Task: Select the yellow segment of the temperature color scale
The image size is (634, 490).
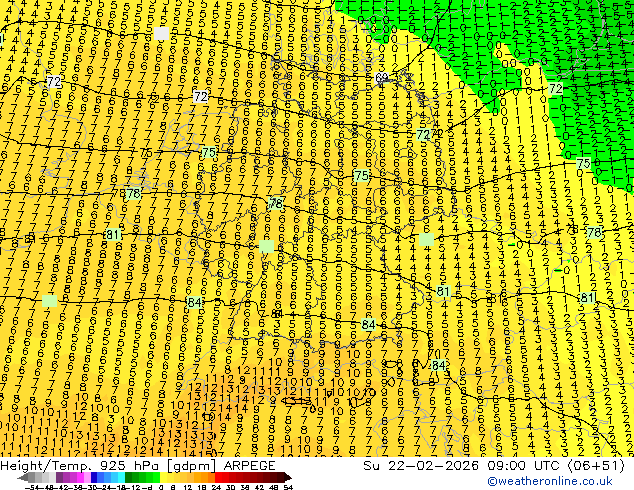Action: (163, 477)
